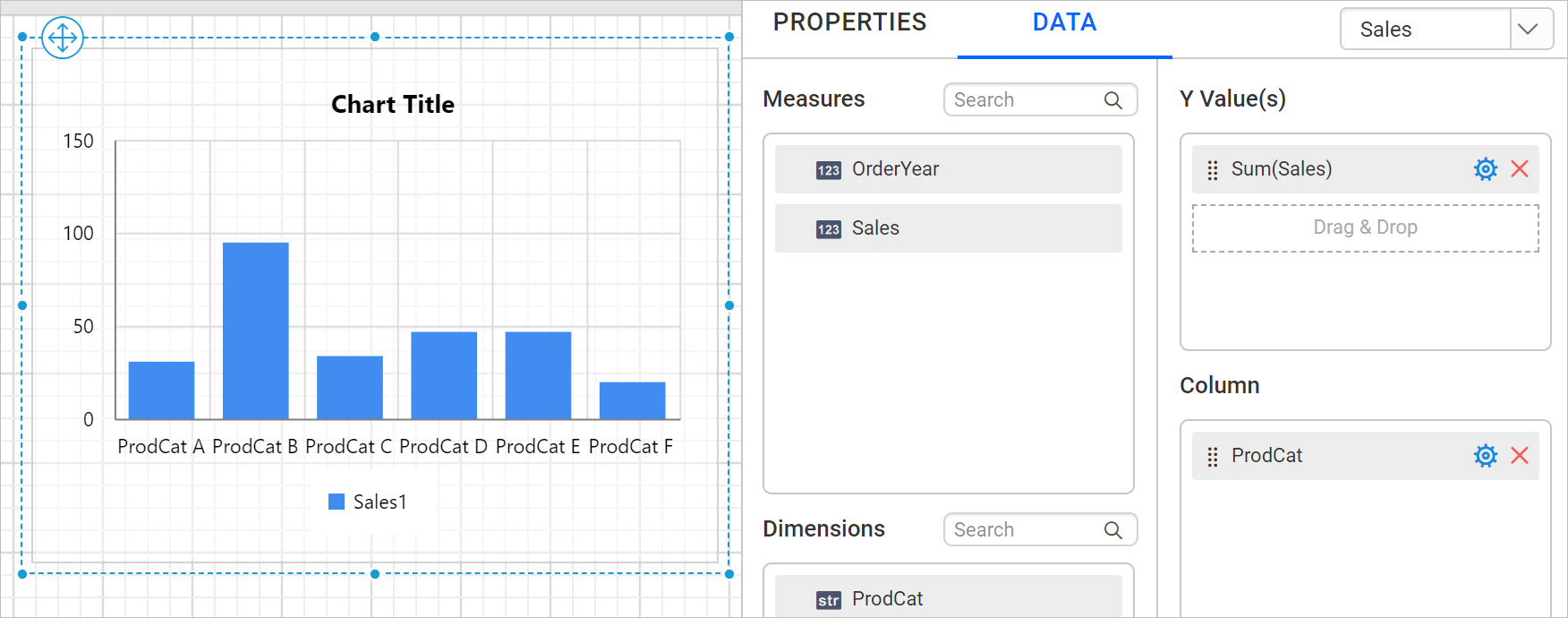The width and height of the screenshot is (1568, 618).
Task: Switch to the DATA tab
Action: pyautogui.click(x=1064, y=22)
